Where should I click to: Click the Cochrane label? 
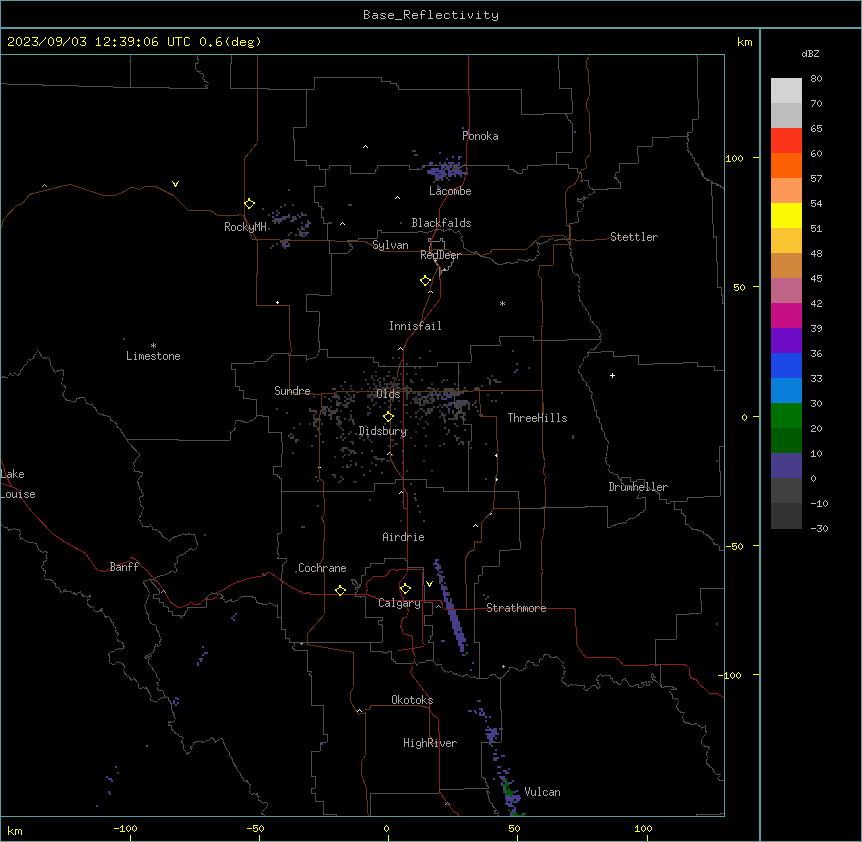click(x=322, y=568)
